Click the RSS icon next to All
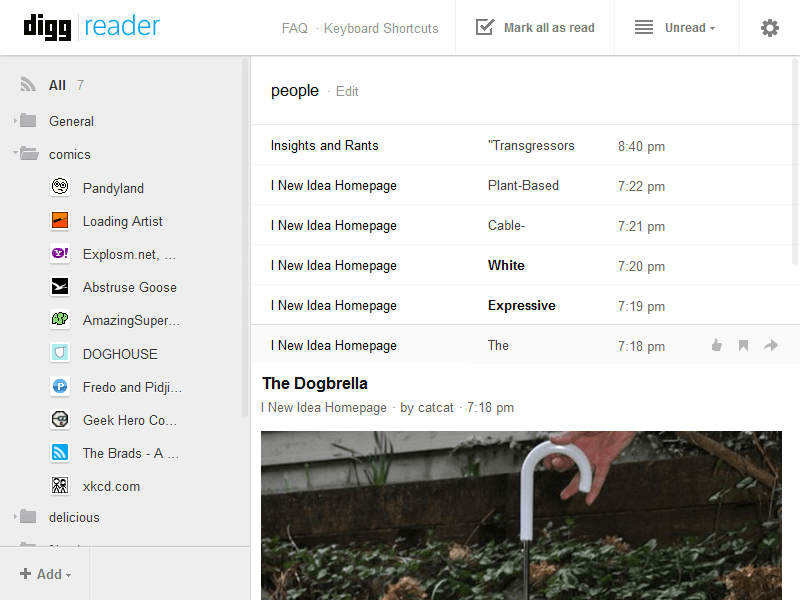The image size is (800, 600). (x=28, y=84)
